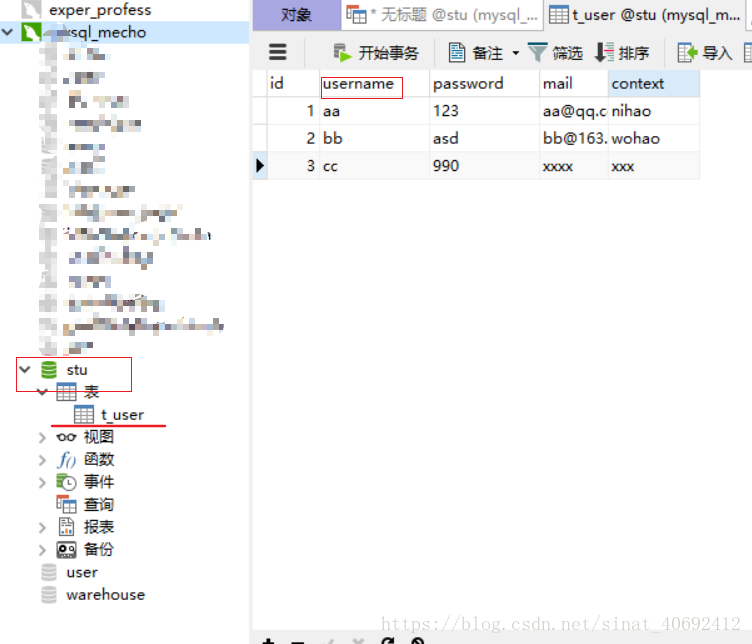Image resolution: width=752 pixels, height=644 pixels.
Task: Select the cell containing username aa
Action: (374, 111)
